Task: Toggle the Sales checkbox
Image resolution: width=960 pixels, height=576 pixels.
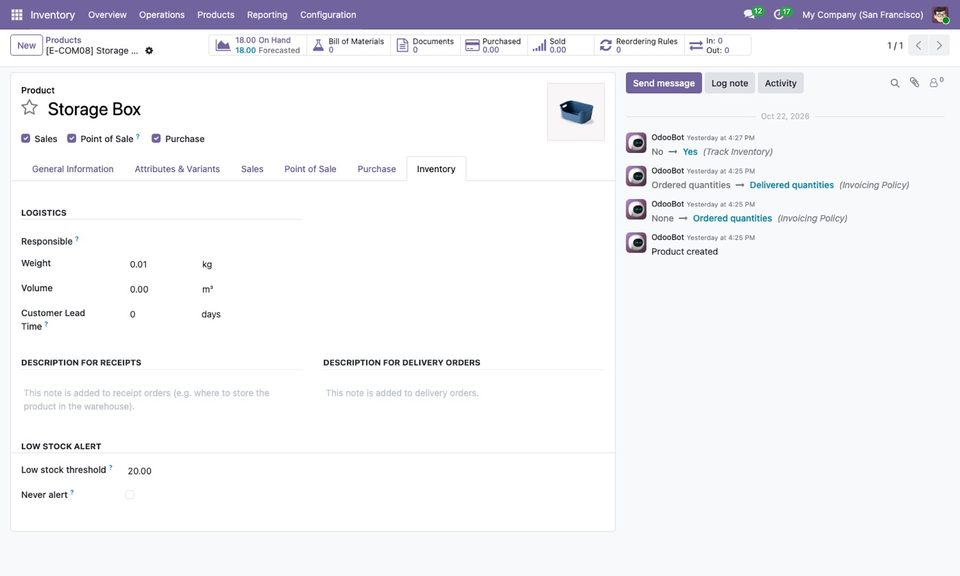Action: coord(26,138)
